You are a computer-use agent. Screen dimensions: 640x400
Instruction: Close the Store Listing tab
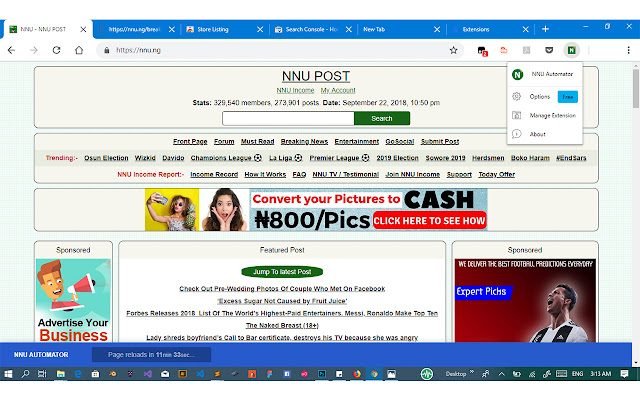[x=260, y=29]
